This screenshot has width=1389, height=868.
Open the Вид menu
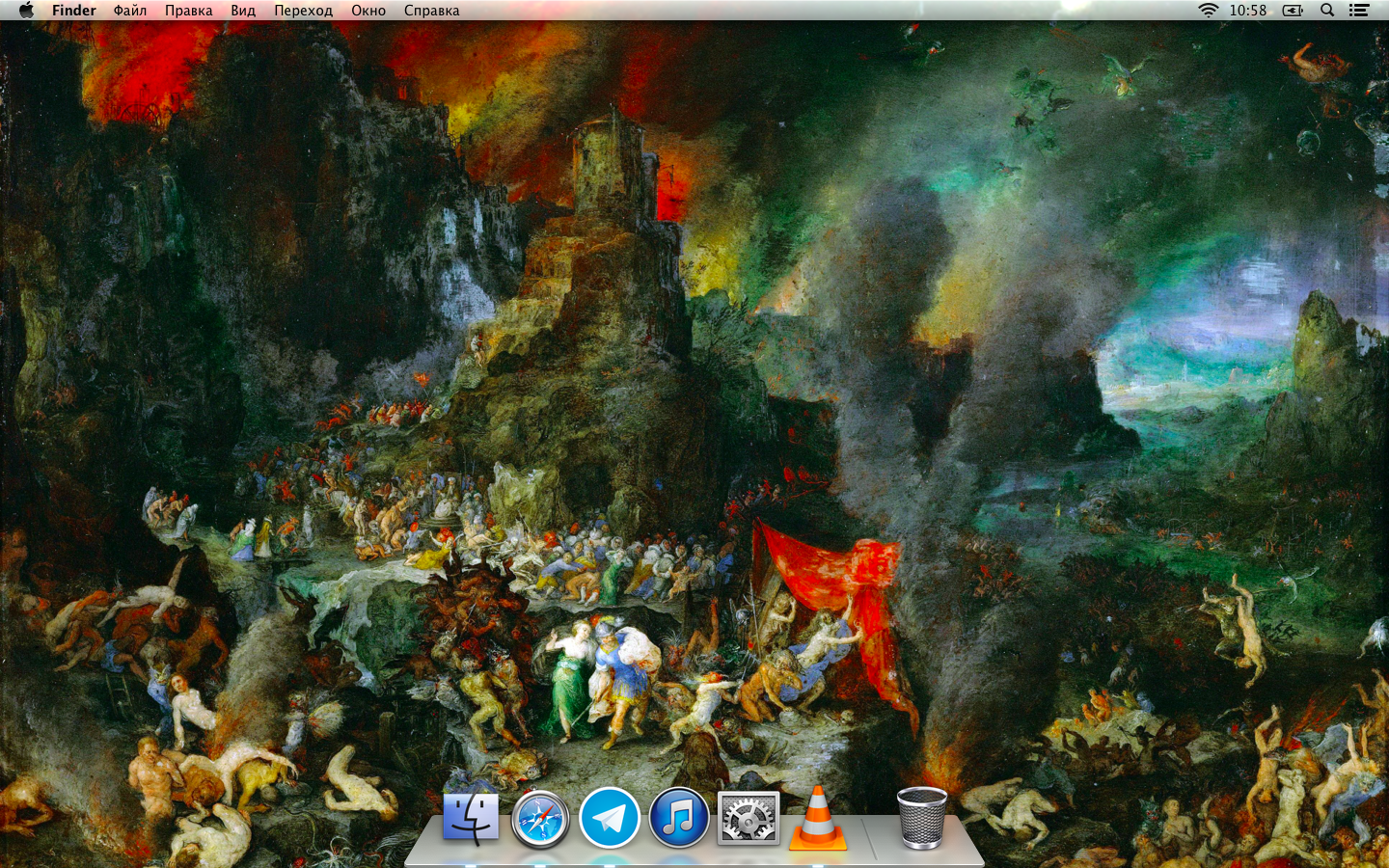pyautogui.click(x=243, y=11)
